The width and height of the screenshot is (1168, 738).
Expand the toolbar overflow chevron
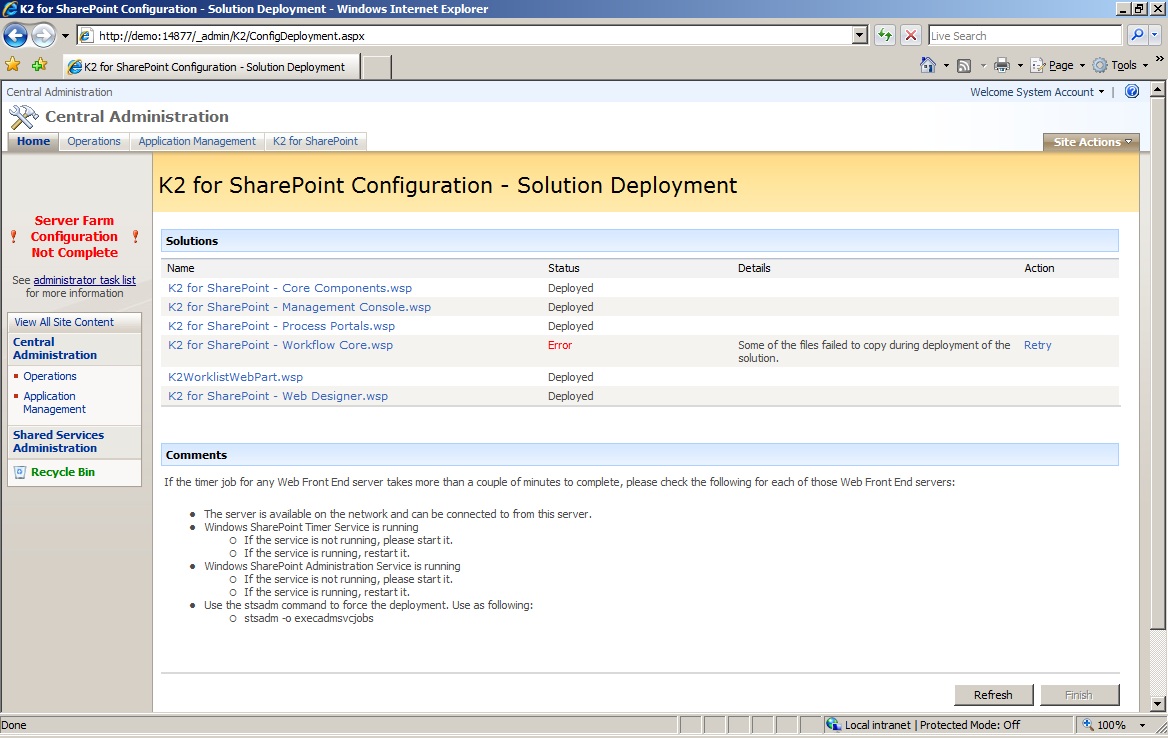click(1159, 58)
